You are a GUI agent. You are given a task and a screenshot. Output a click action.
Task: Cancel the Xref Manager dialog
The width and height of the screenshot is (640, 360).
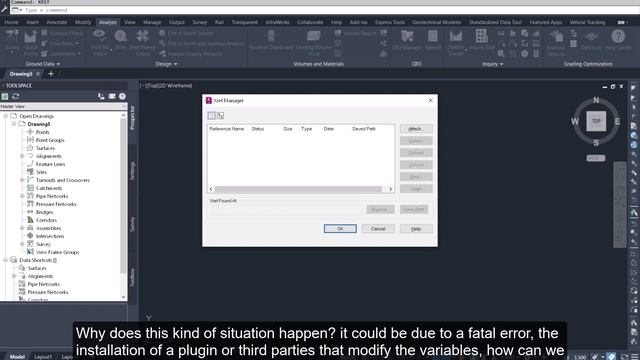point(378,229)
